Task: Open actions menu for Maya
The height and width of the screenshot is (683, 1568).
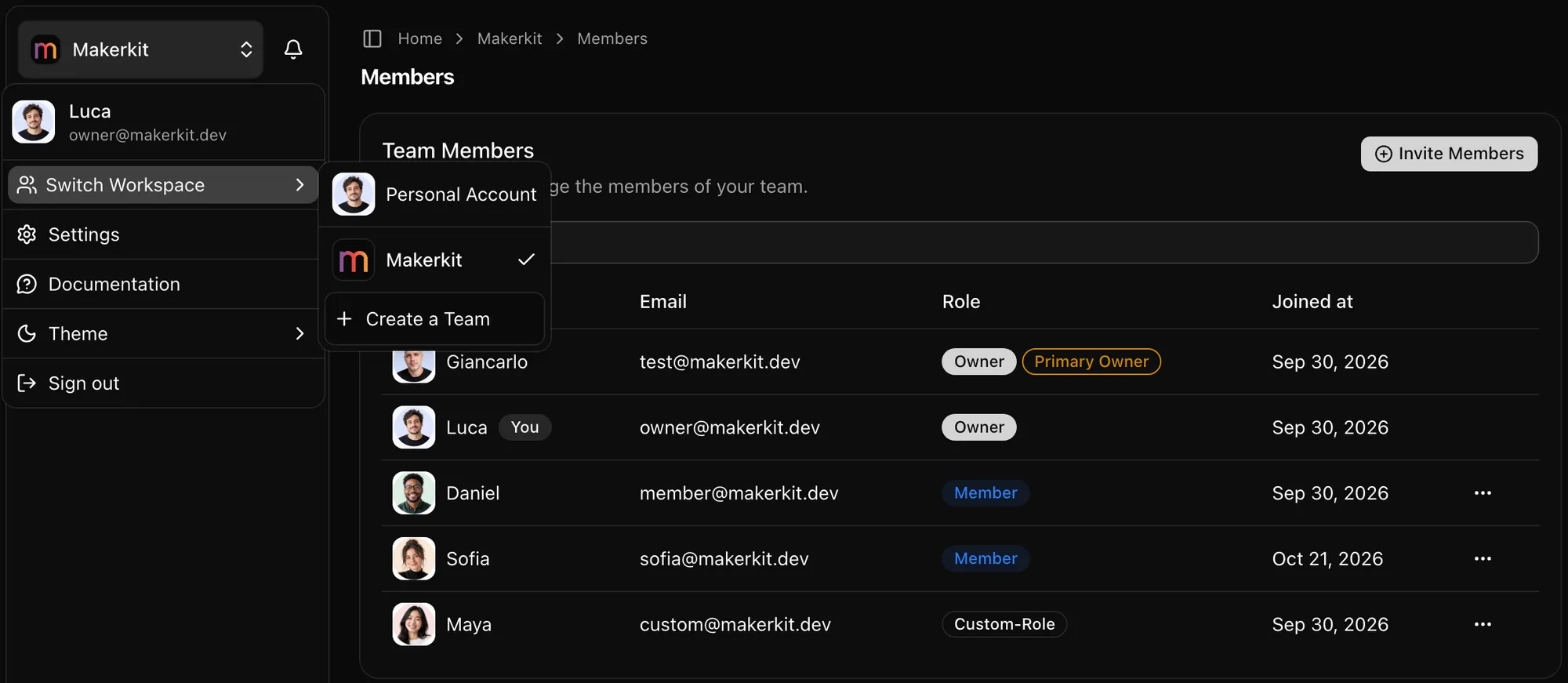Action: pyautogui.click(x=1483, y=625)
